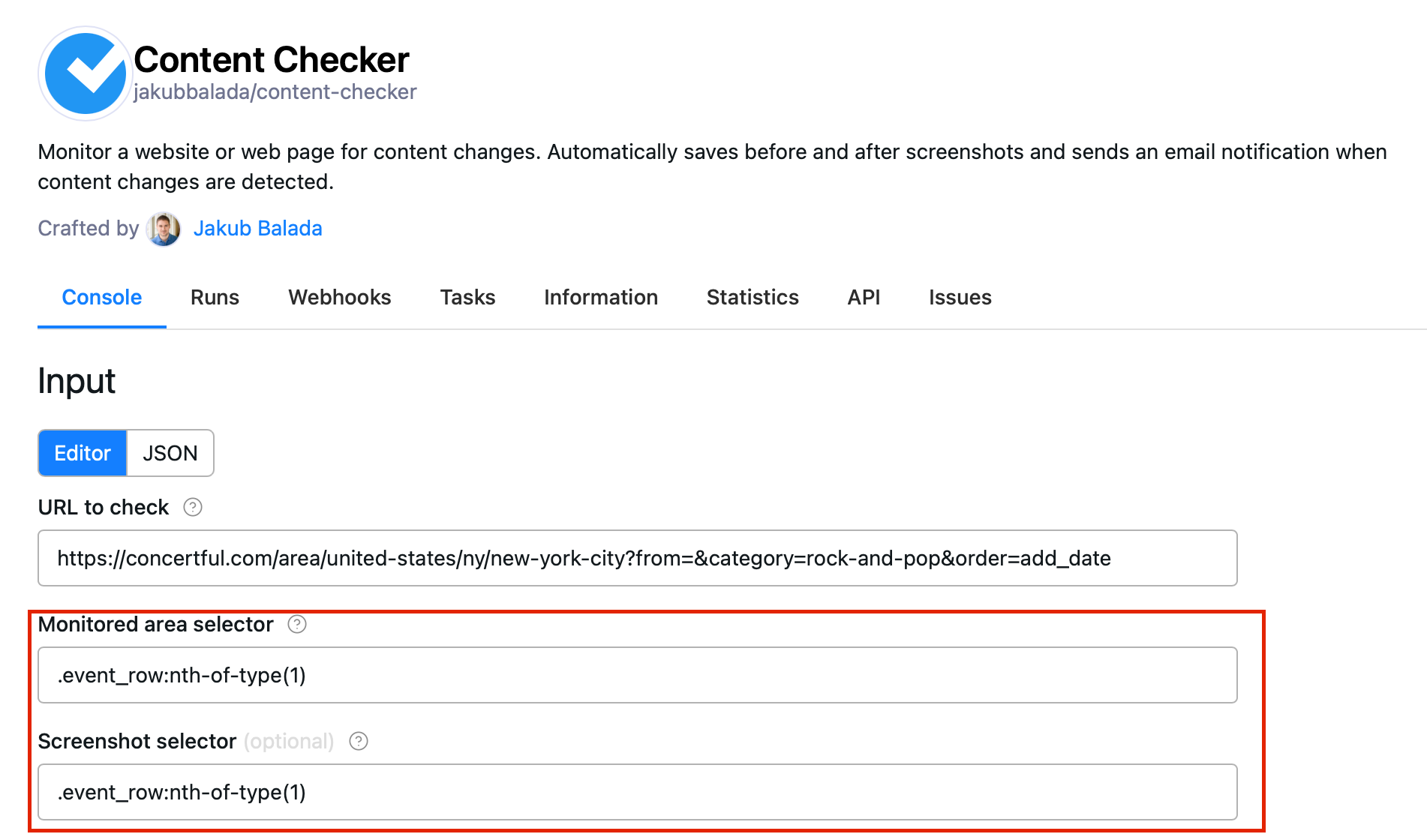Image resolution: width=1427 pixels, height=840 pixels.
Task: Click Jakub Balada's avatar photo
Action: pyautogui.click(x=164, y=229)
